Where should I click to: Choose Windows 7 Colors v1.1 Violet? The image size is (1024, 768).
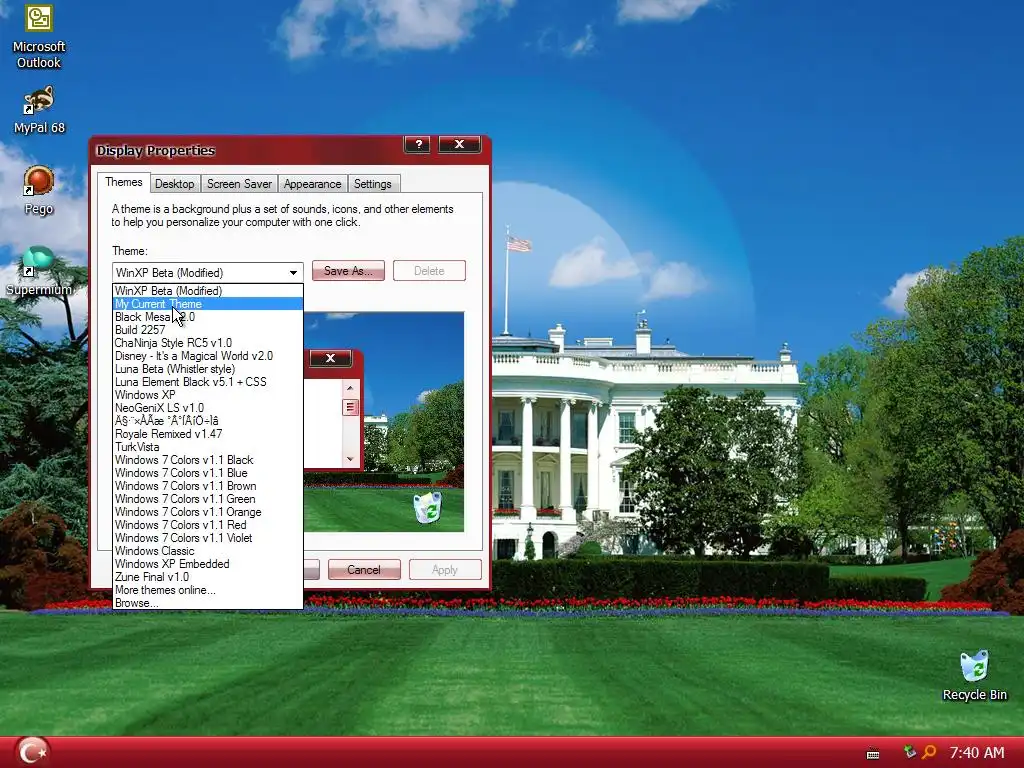point(208,538)
